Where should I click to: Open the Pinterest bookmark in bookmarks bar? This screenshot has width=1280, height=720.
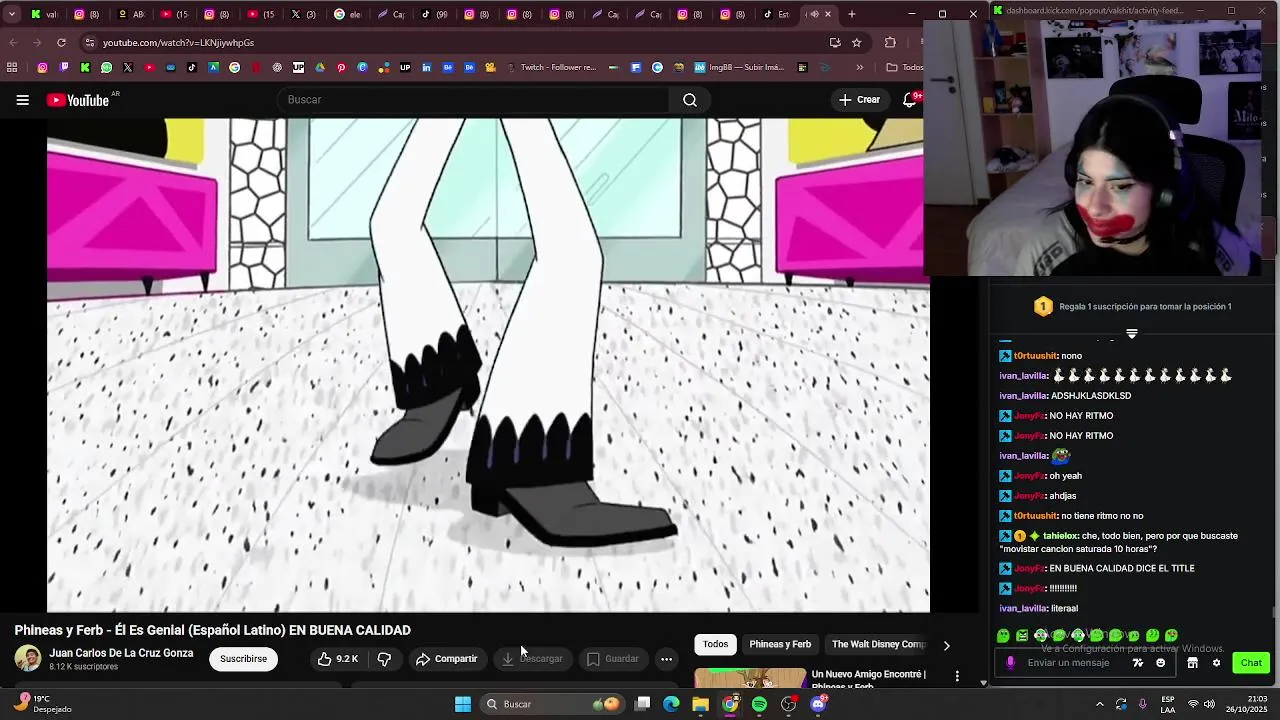point(341,68)
